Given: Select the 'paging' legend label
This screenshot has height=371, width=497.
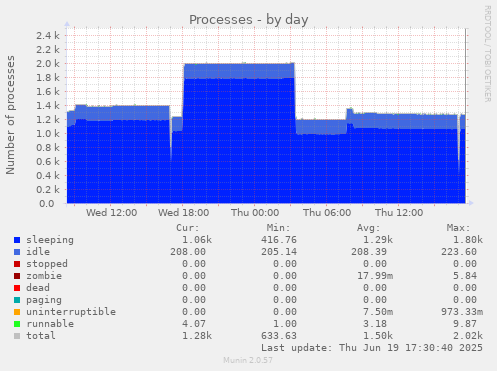Looking at the screenshot, I should click(44, 300).
